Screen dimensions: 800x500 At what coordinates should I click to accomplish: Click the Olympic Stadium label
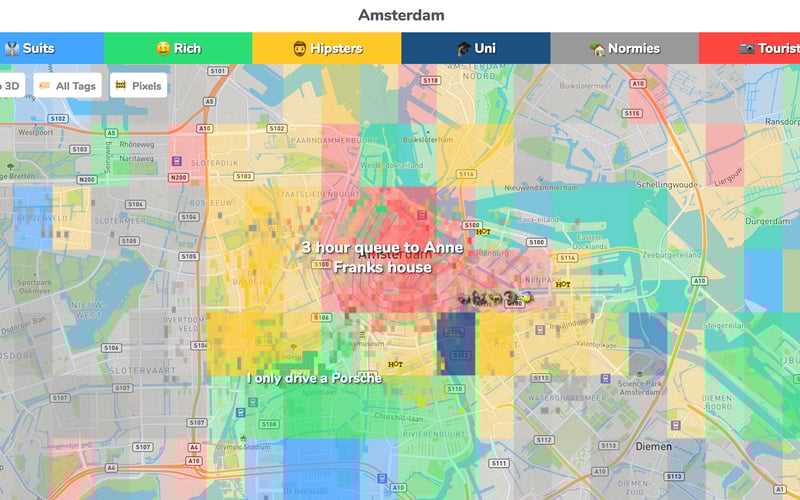pyautogui.click(x=243, y=447)
